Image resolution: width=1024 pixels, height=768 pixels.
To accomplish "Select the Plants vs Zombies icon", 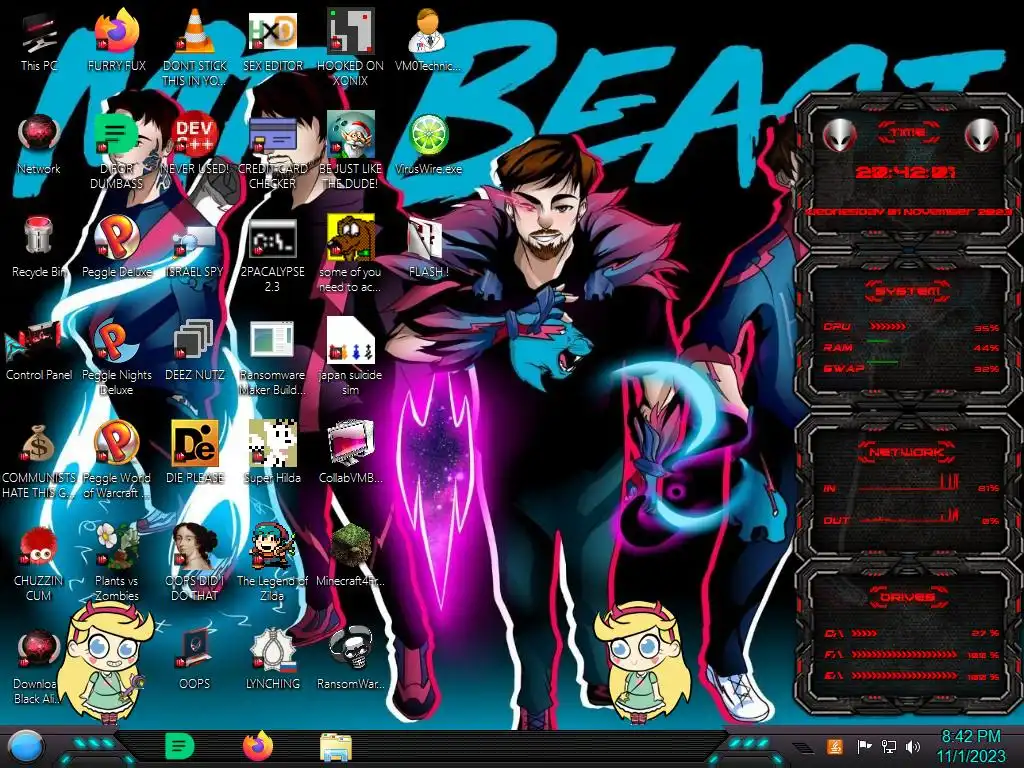I will point(117,564).
